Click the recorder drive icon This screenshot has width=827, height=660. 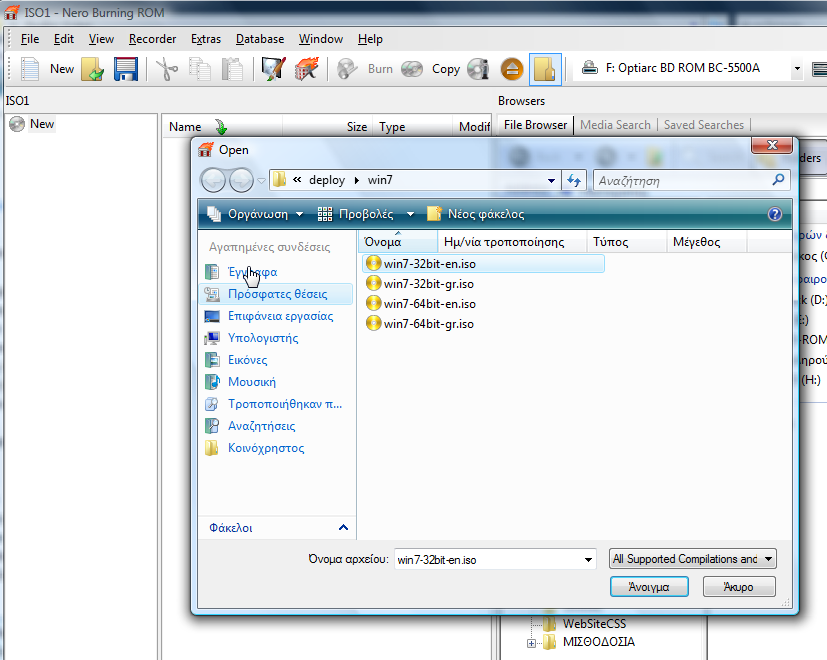(x=590, y=68)
